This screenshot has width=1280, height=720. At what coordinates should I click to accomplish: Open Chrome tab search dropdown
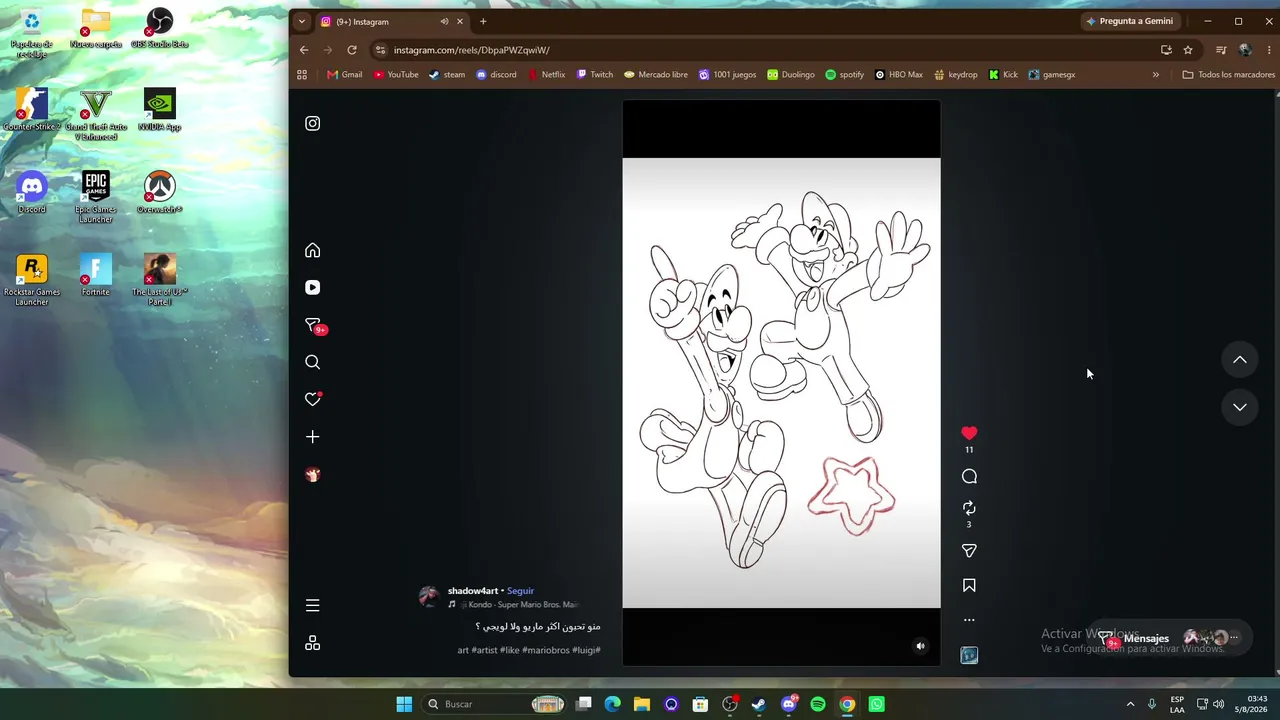point(304,22)
